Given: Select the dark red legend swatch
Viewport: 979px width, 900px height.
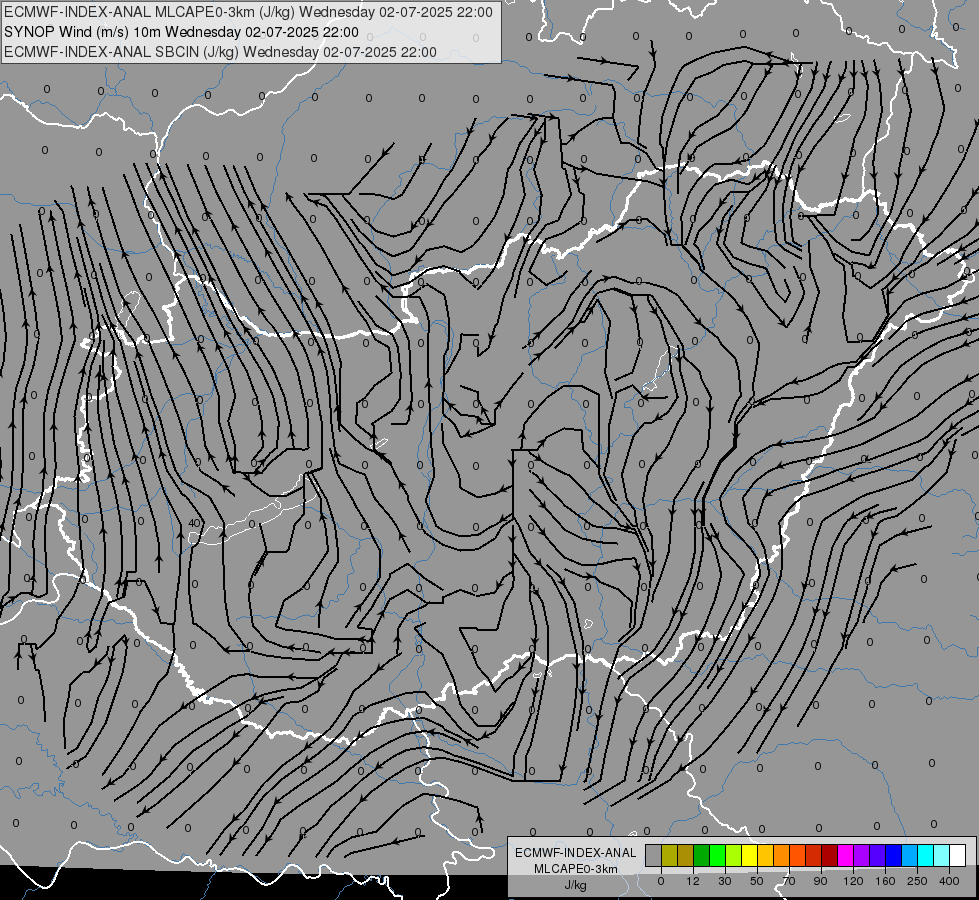Looking at the screenshot, I should pos(829,856).
